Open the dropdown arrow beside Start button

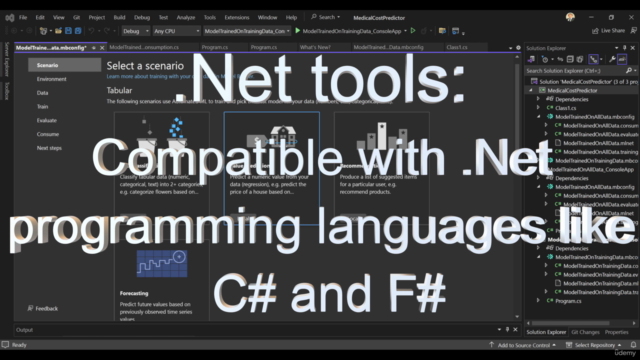tap(405, 31)
